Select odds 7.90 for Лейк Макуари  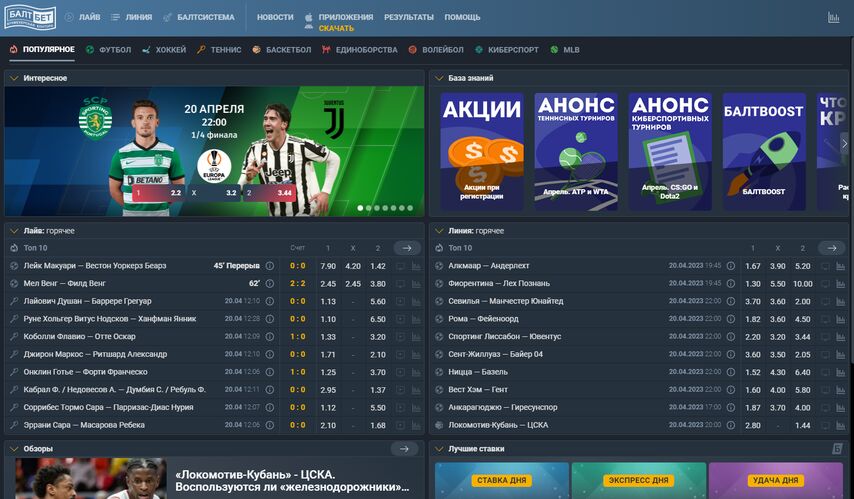pos(328,266)
